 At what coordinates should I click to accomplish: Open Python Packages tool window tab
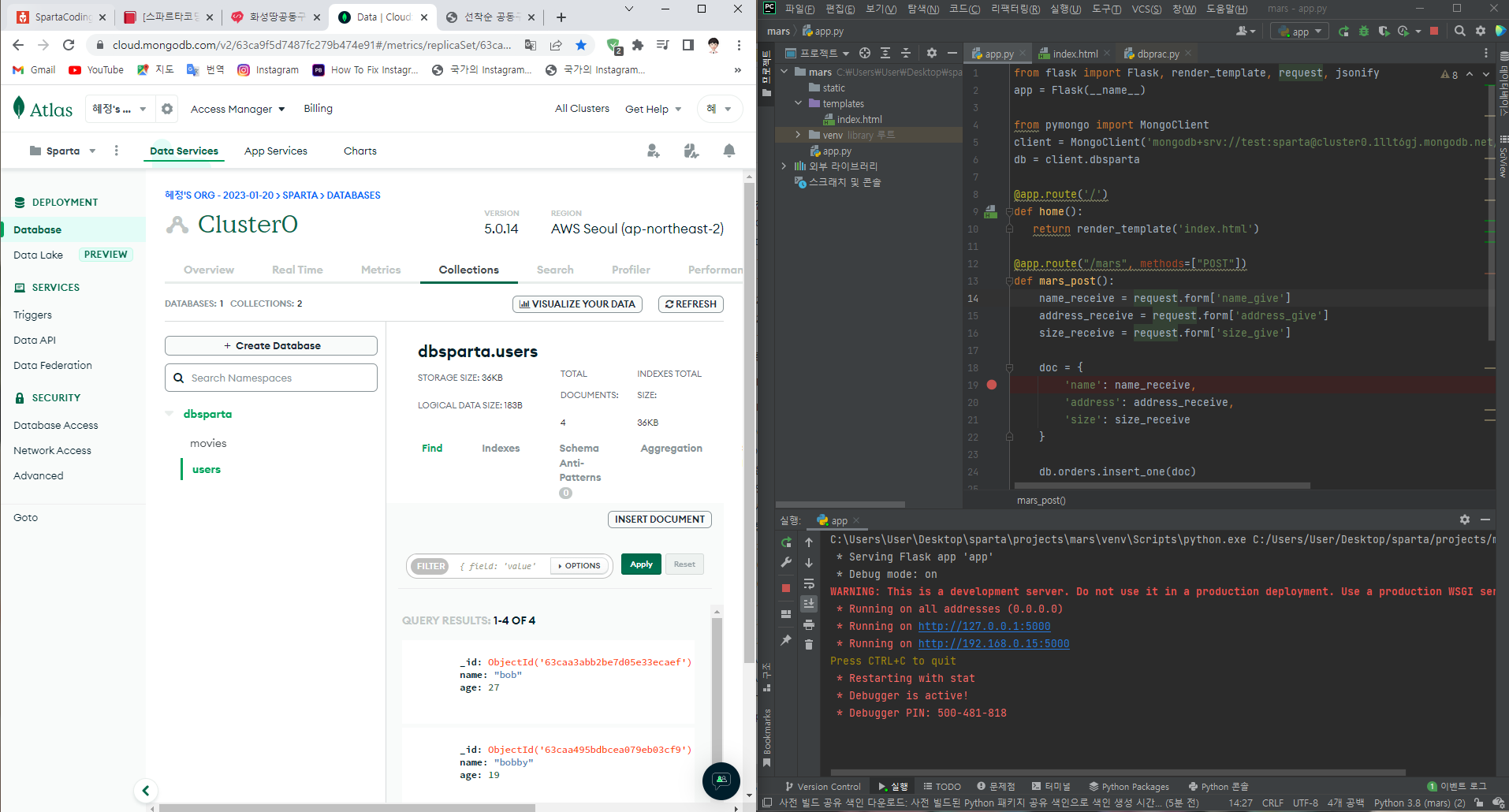click(x=1129, y=786)
